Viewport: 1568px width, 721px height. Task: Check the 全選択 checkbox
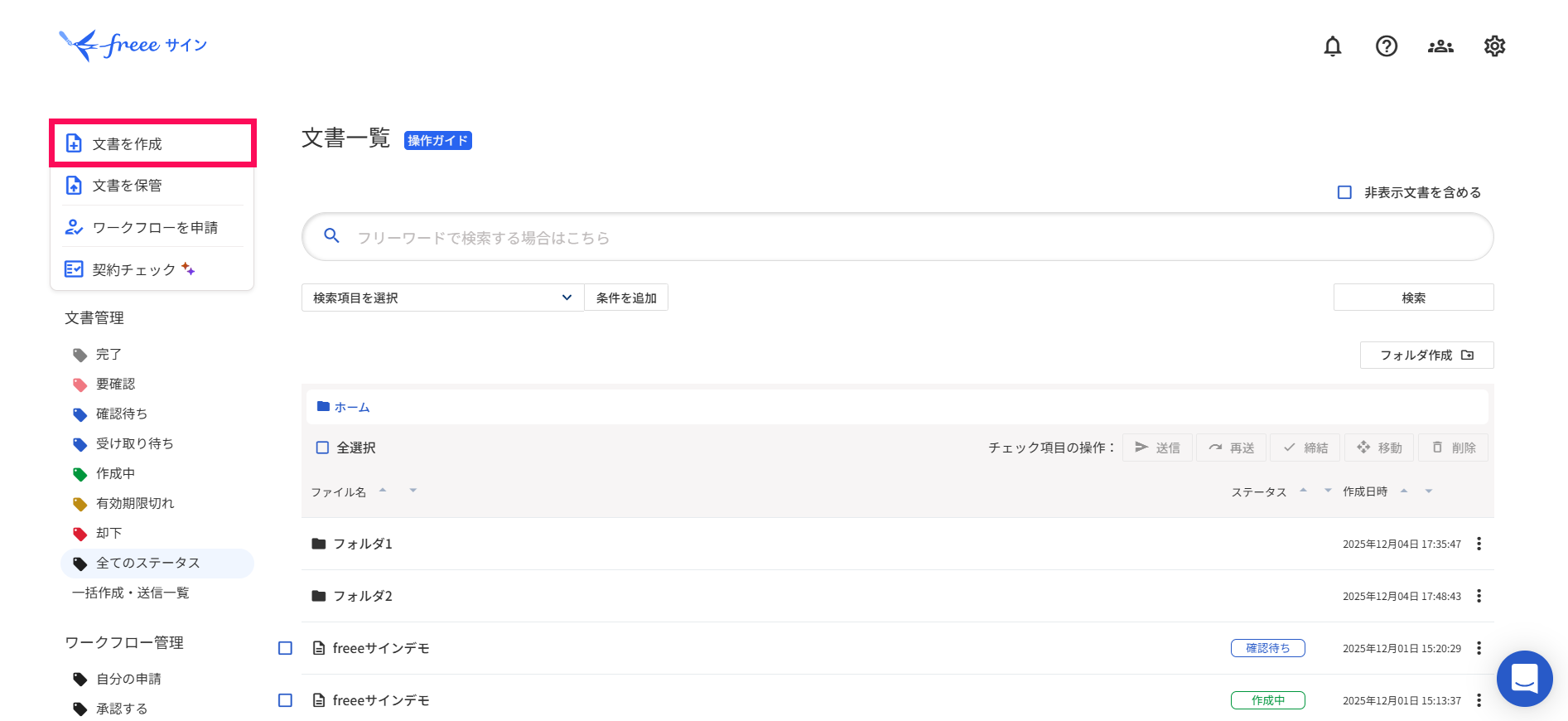click(322, 448)
